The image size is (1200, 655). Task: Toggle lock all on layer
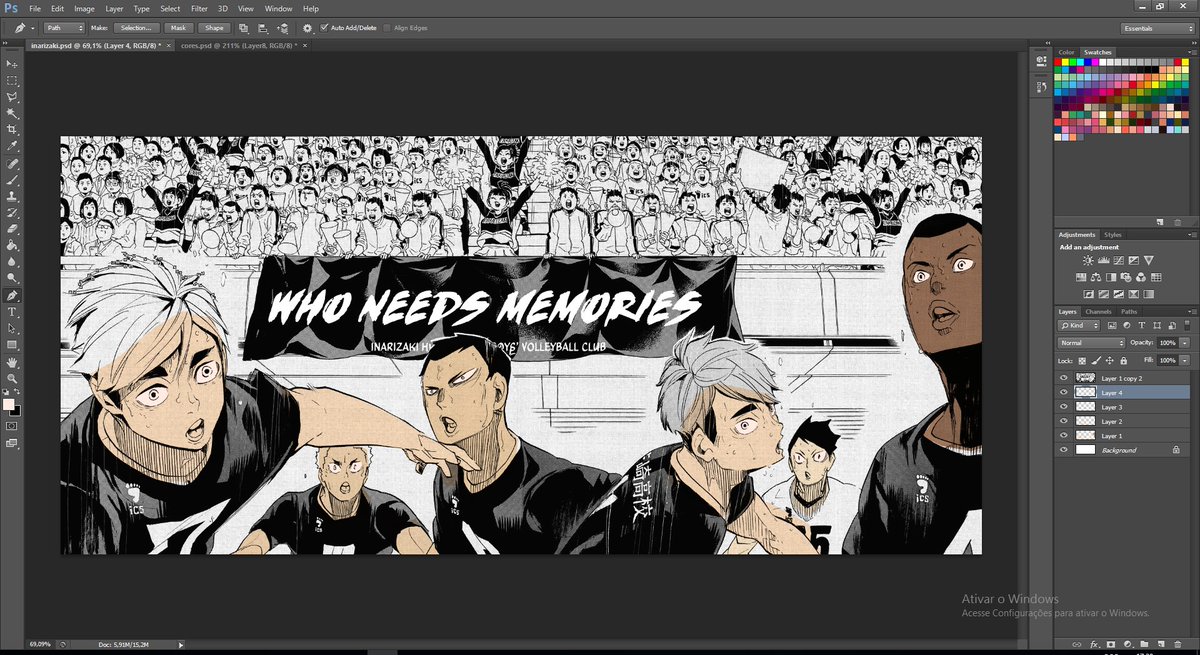point(1123,359)
